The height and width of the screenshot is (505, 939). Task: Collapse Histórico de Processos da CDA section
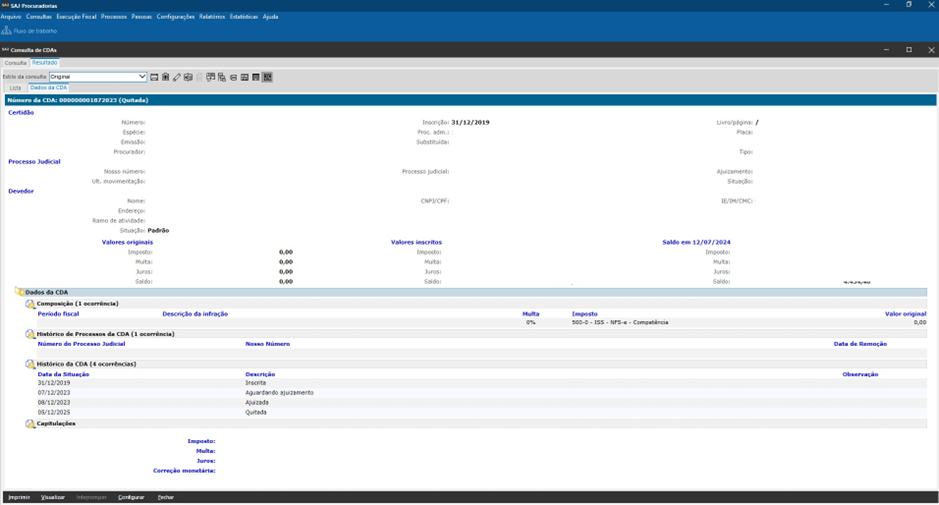(30, 334)
